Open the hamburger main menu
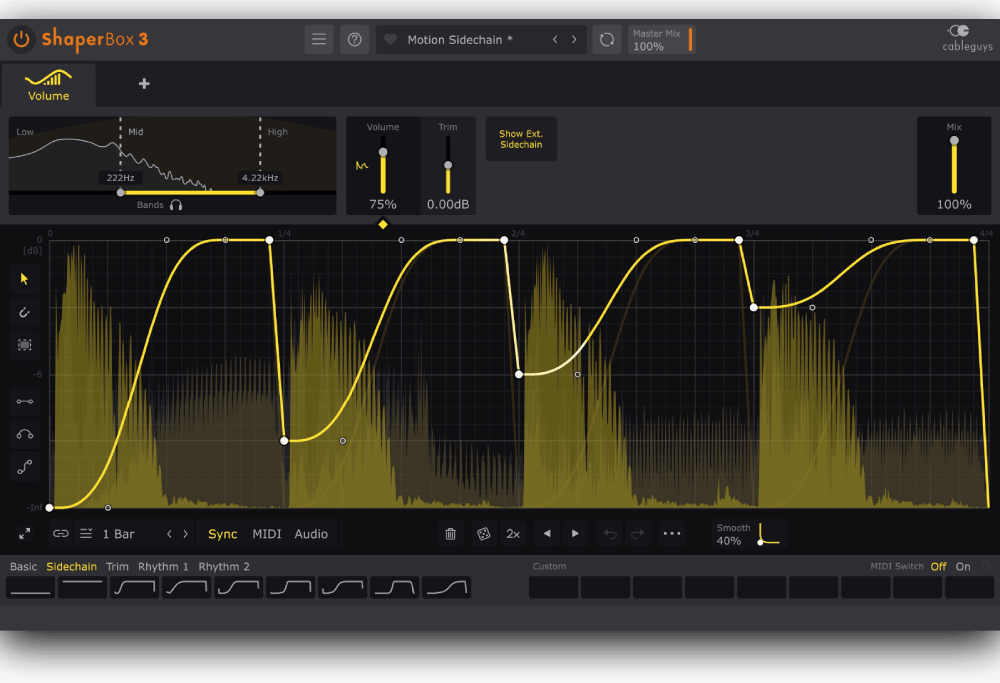The height and width of the screenshot is (683, 1000). [x=319, y=40]
